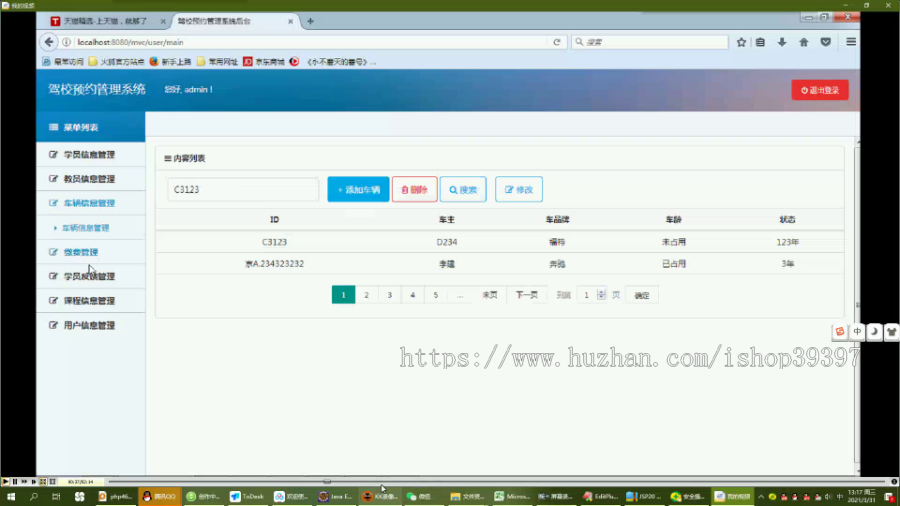Show site info icon beside the URL

click(67, 42)
